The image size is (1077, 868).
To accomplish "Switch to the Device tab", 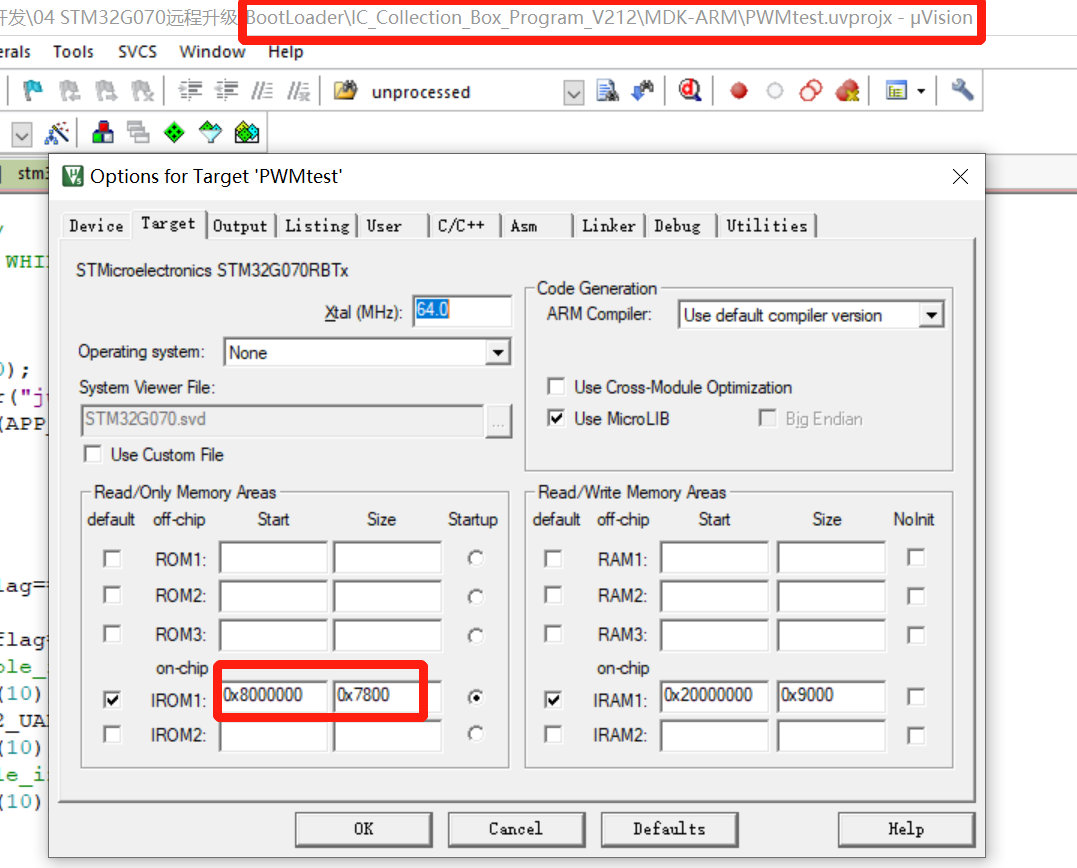I will [x=96, y=226].
